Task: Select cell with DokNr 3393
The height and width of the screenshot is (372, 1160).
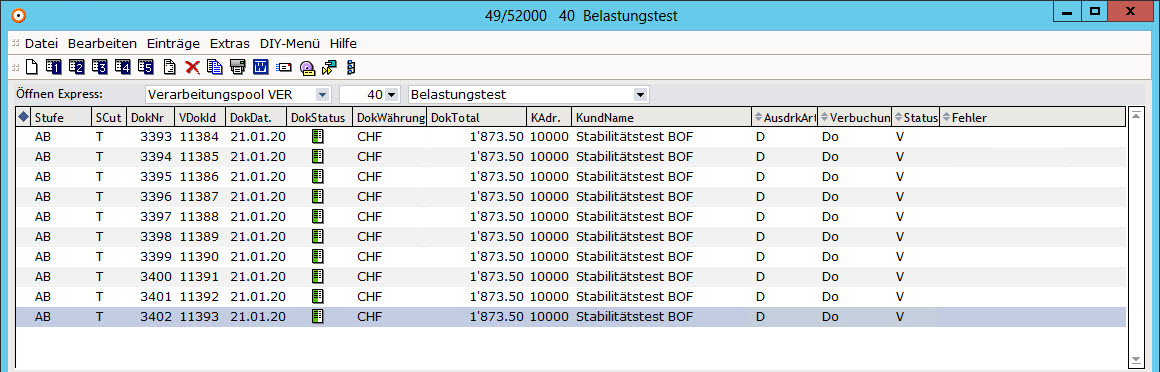Action: point(156,136)
